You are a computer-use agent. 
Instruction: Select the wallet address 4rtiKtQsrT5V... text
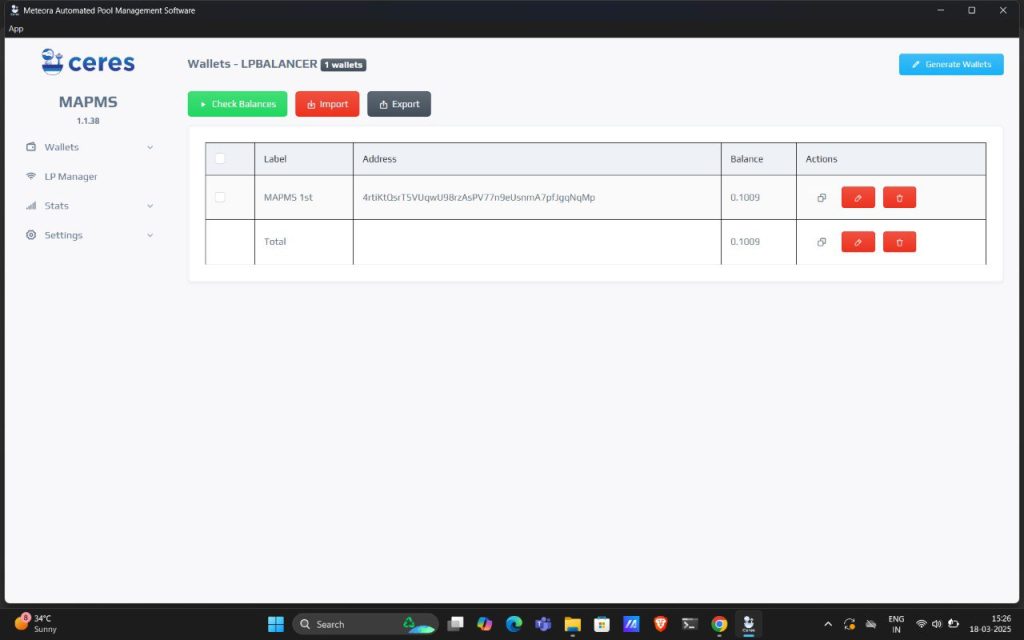479,197
